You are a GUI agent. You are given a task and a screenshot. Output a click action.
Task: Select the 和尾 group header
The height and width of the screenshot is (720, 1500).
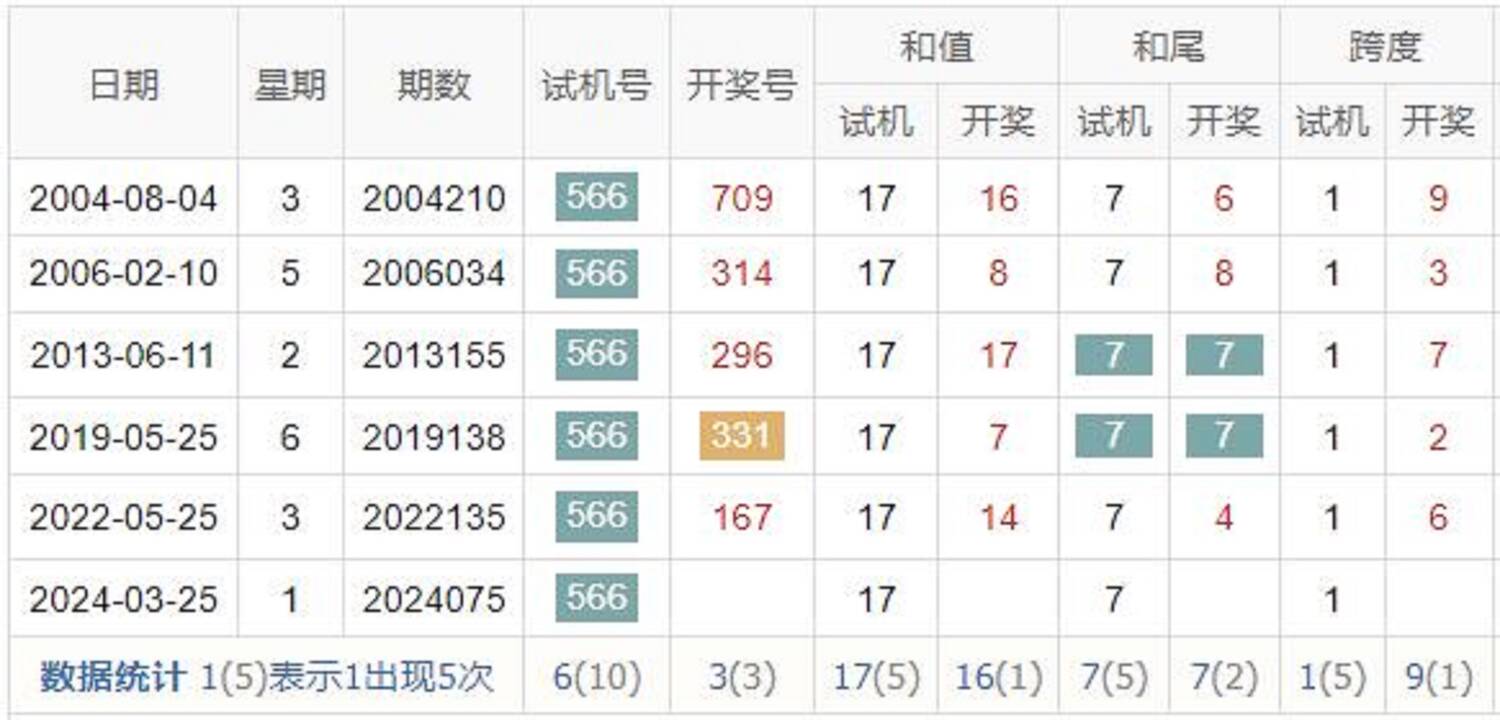pos(1168,47)
